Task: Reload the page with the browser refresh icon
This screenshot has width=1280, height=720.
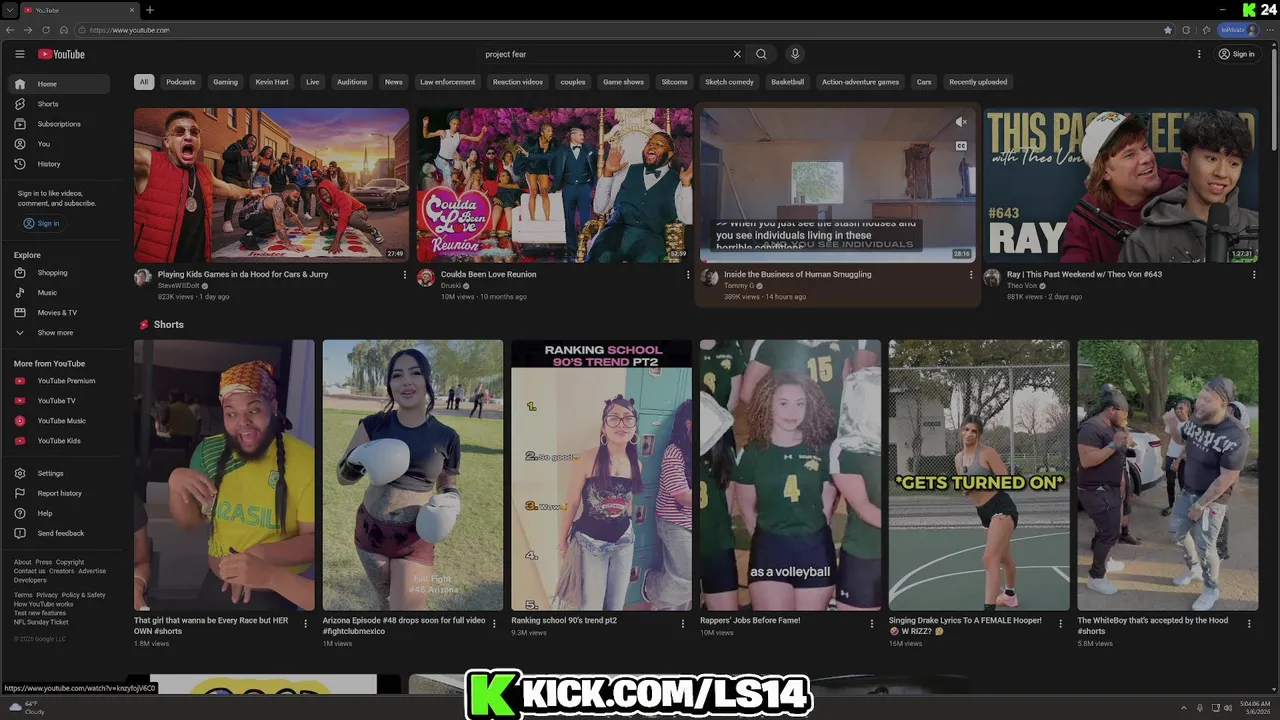Action: click(45, 30)
